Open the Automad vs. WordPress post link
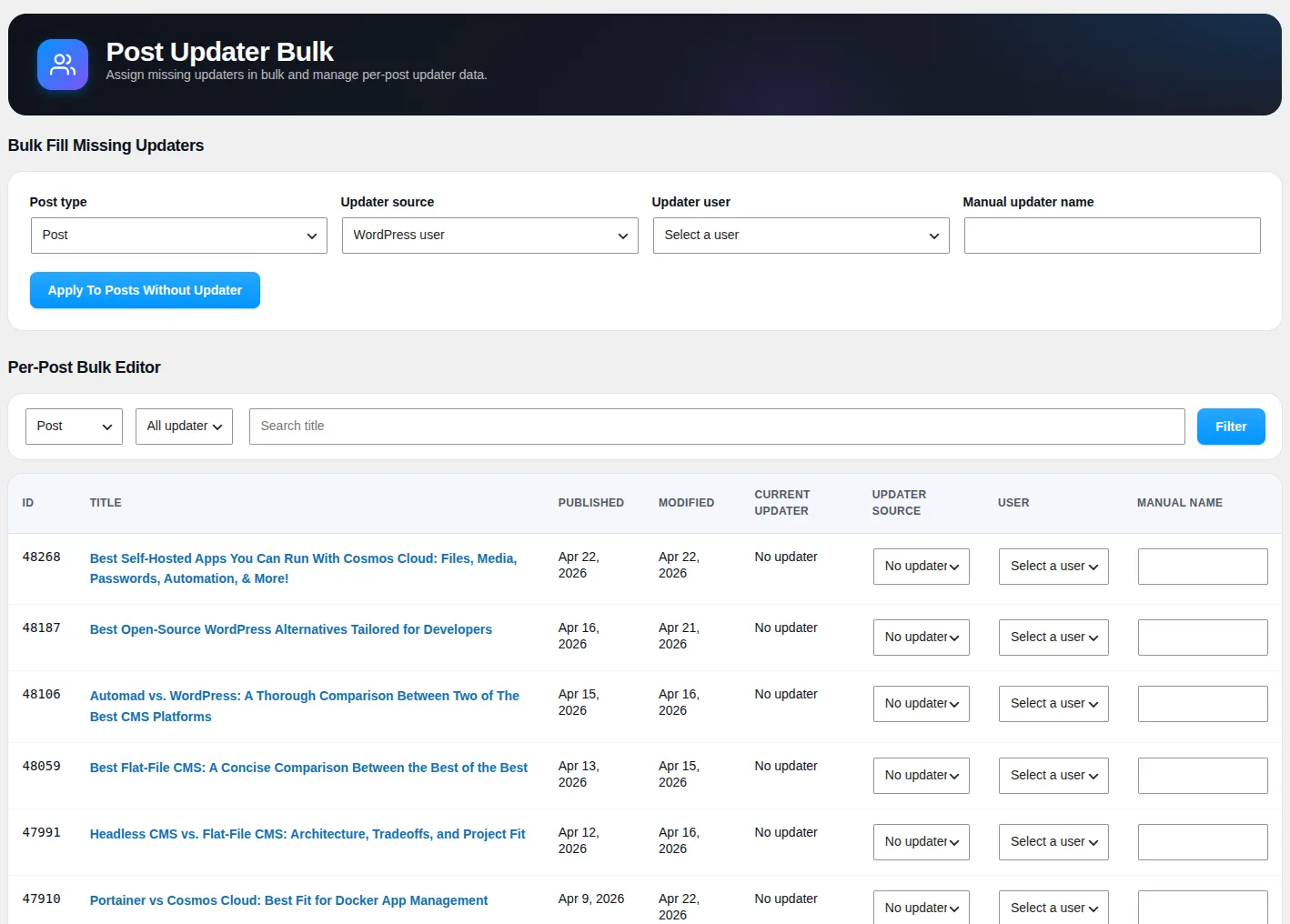 pyautogui.click(x=305, y=707)
